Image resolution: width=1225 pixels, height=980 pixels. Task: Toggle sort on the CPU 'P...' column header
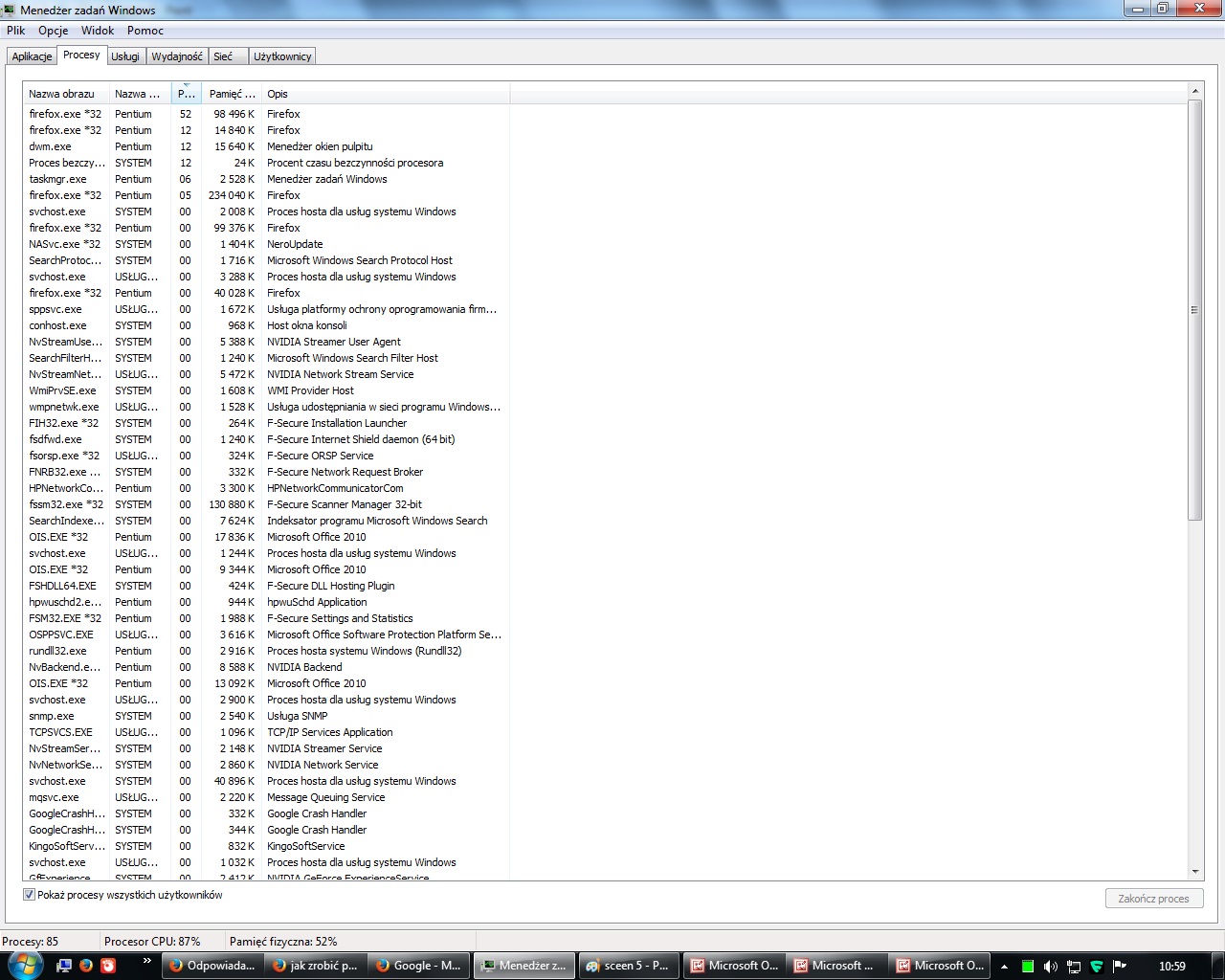tap(187, 94)
